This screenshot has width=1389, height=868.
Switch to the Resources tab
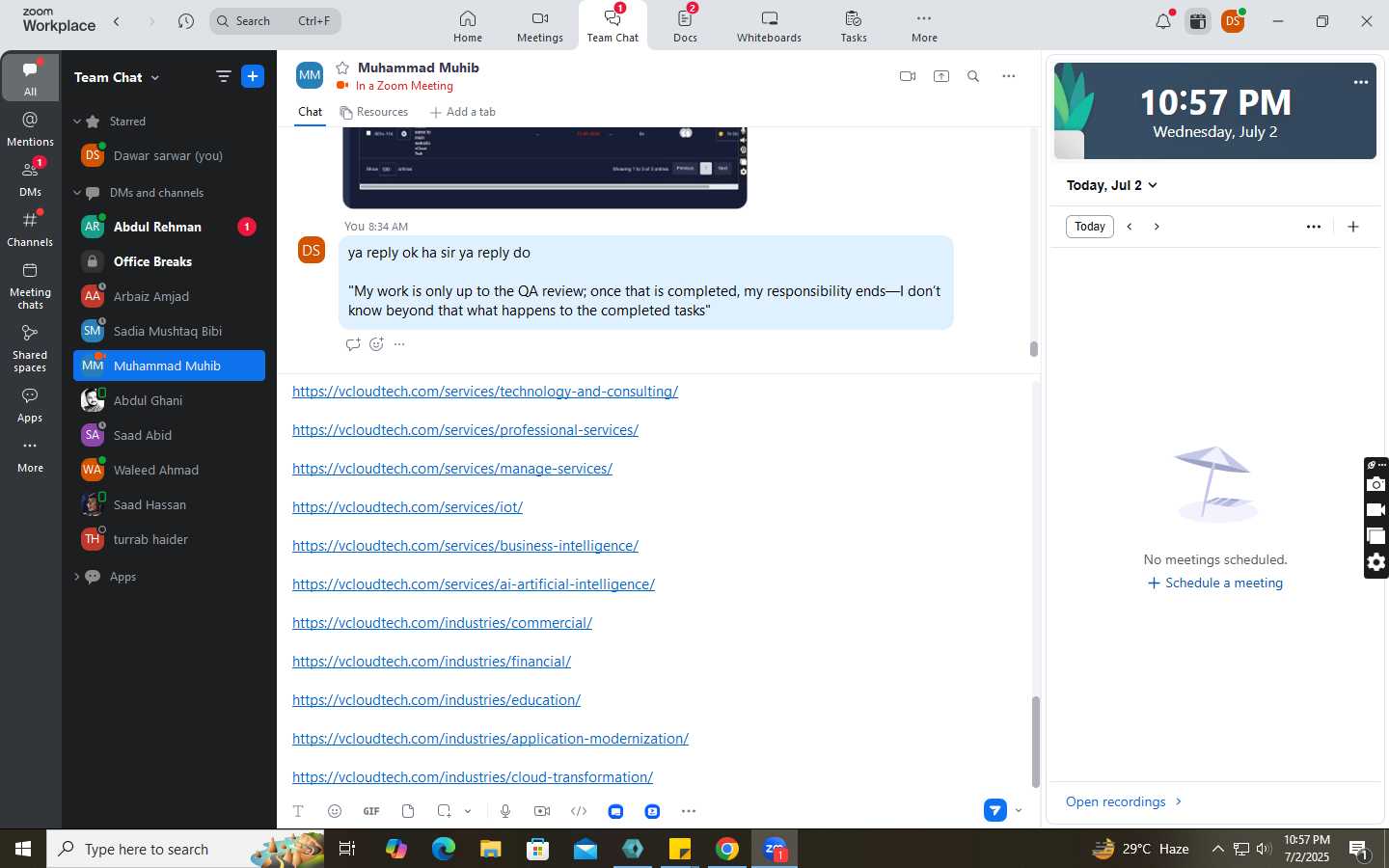(x=374, y=112)
